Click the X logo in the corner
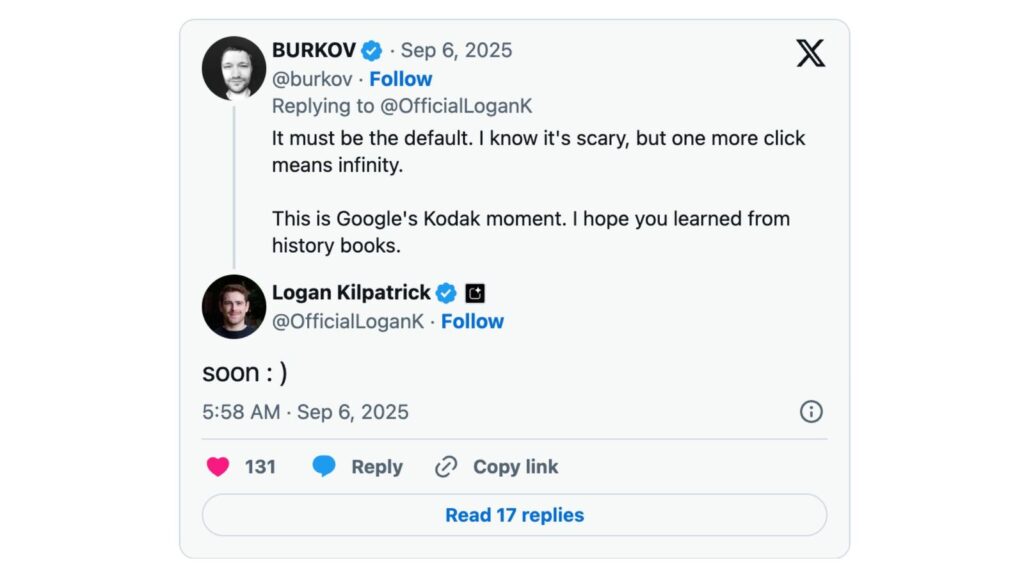 point(810,53)
